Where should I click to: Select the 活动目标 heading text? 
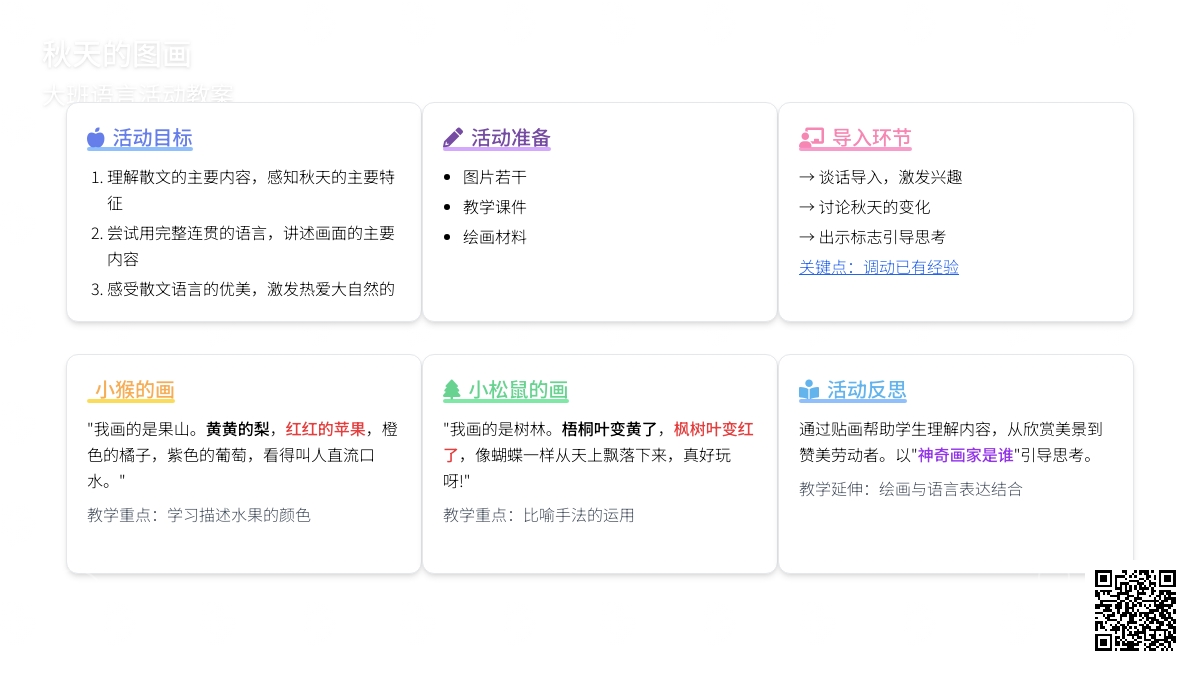pos(152,138)
